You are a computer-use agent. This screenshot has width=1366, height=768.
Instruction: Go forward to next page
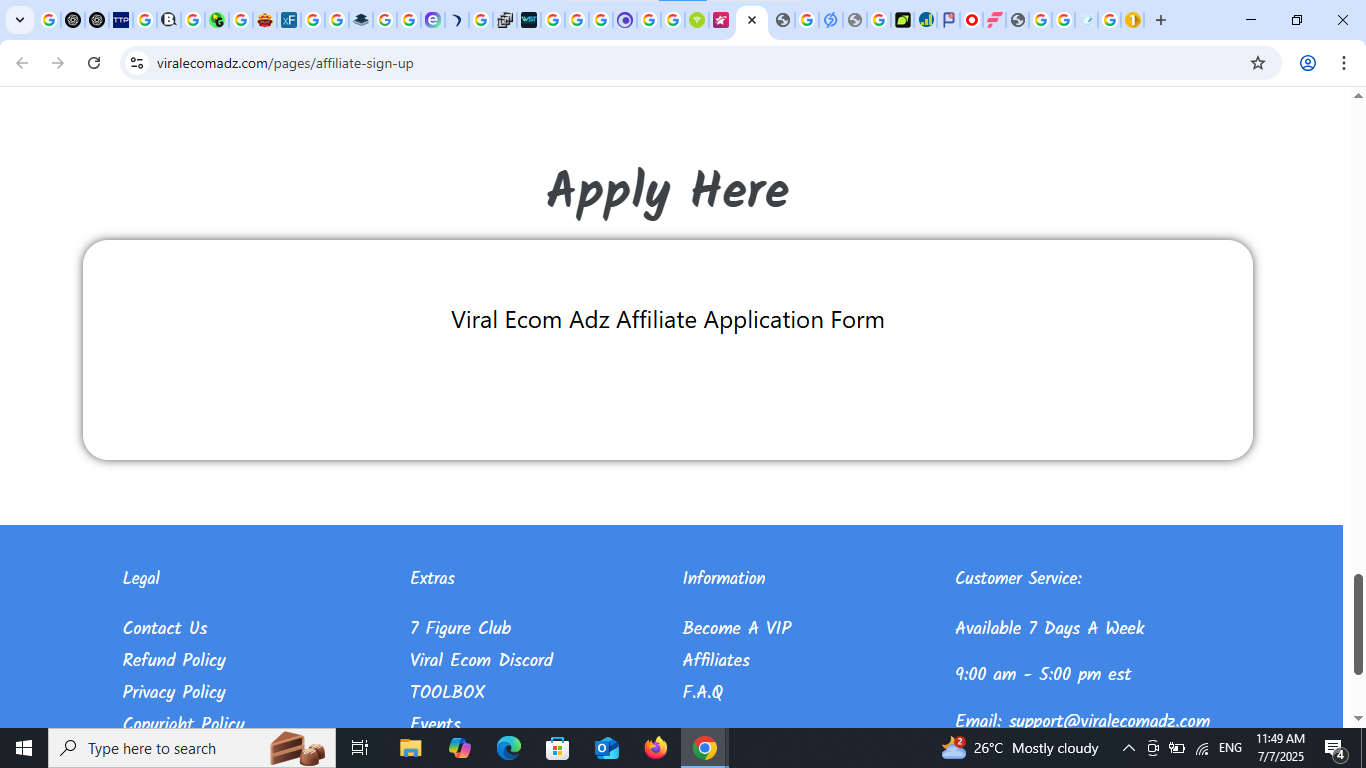(58, 63)
